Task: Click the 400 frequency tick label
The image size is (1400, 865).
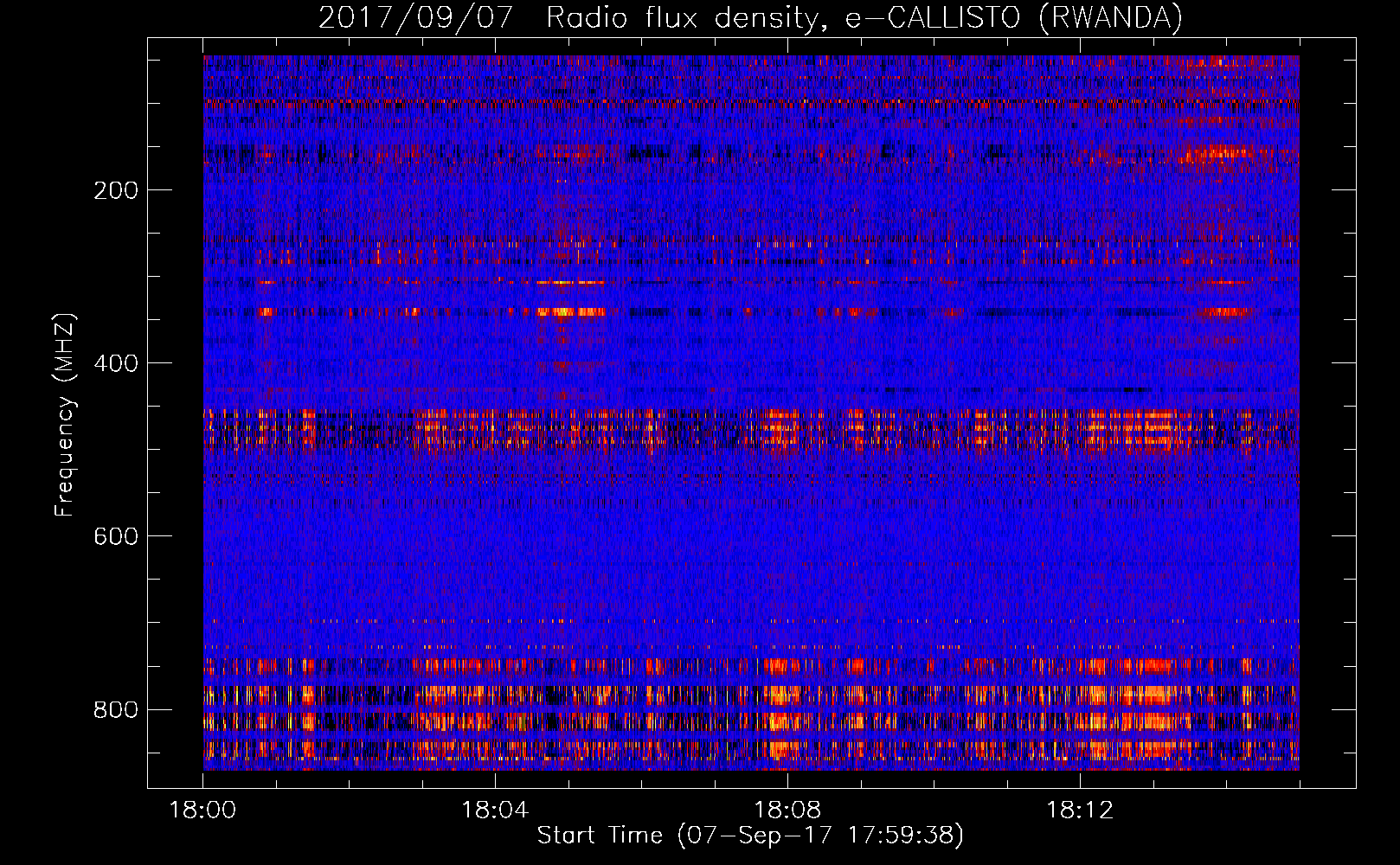Action: pyautogui.click(x=116, y=363)
